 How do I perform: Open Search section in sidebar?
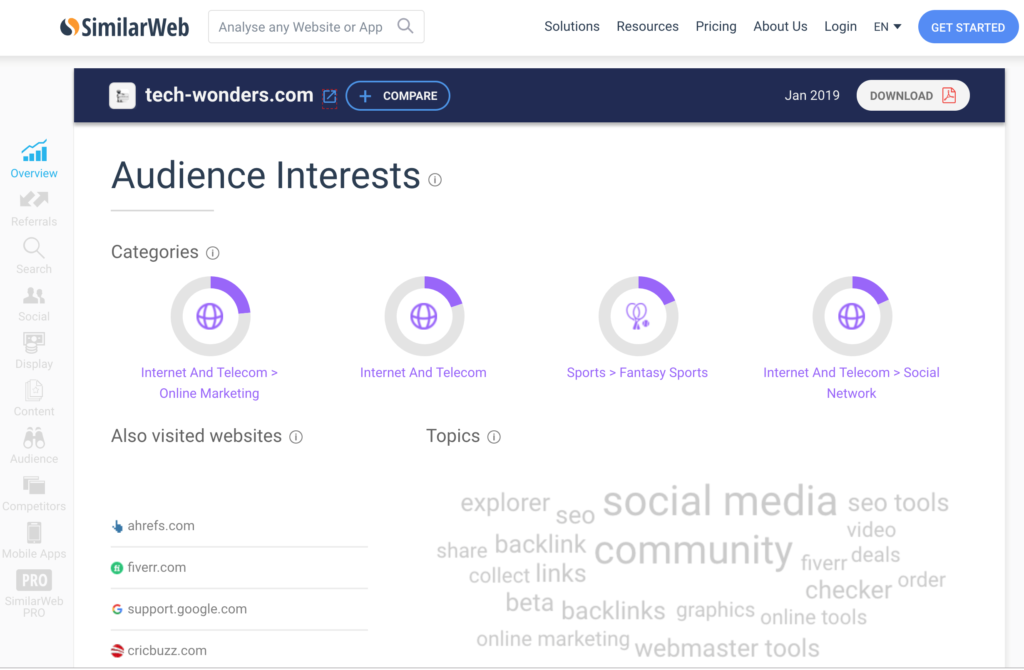coord(34,256)
